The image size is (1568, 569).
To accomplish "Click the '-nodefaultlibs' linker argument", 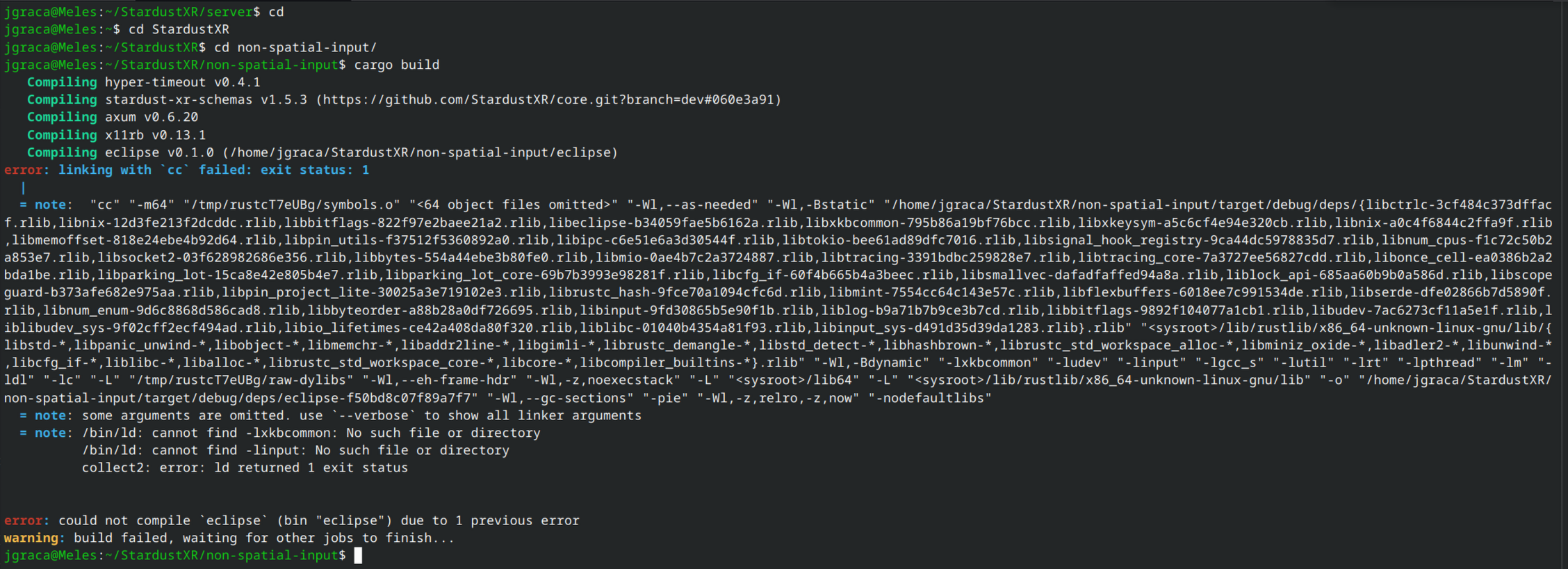I will coord(930,398).
